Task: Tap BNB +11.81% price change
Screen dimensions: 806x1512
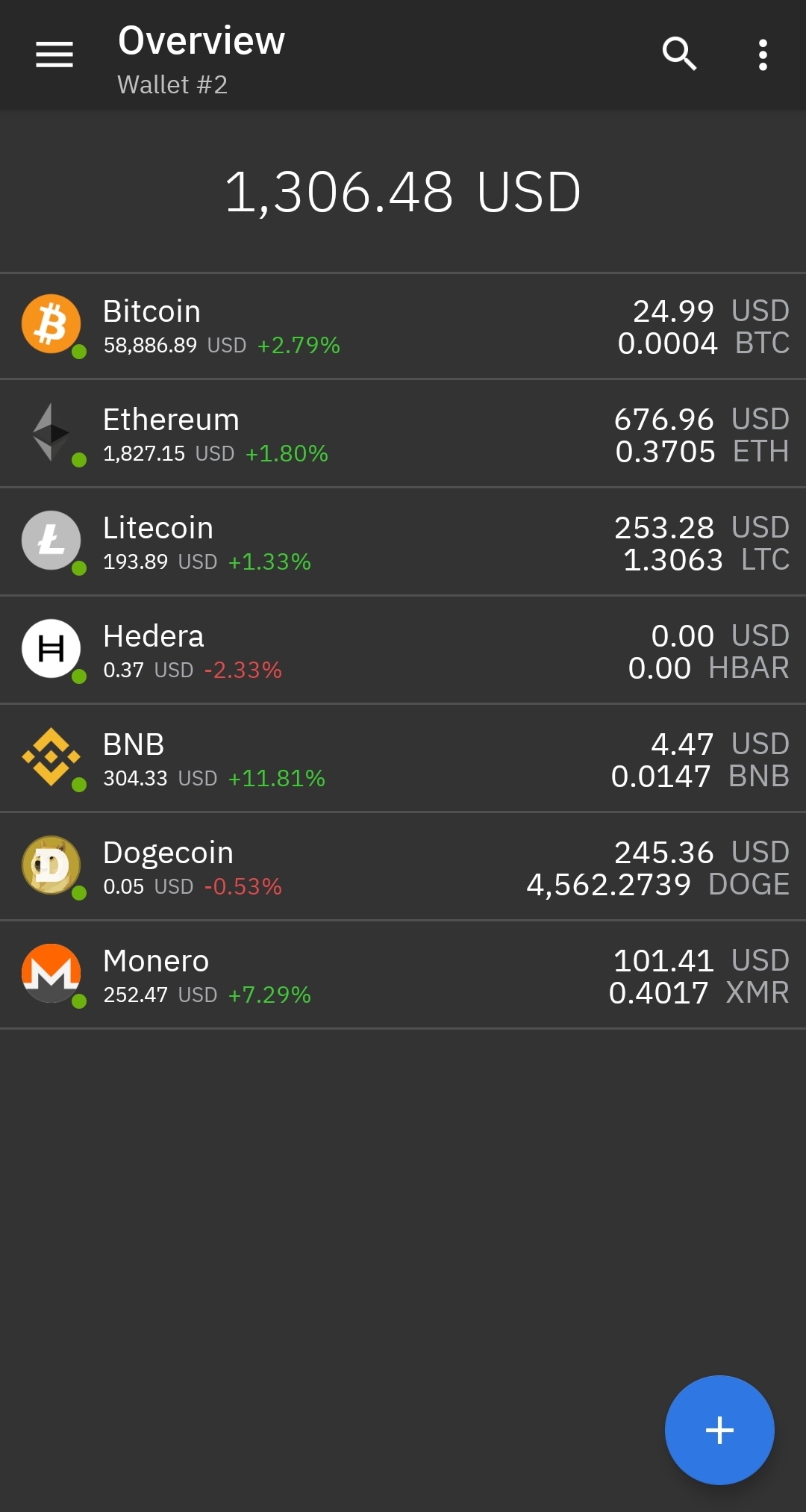Action: coord(277,778)
